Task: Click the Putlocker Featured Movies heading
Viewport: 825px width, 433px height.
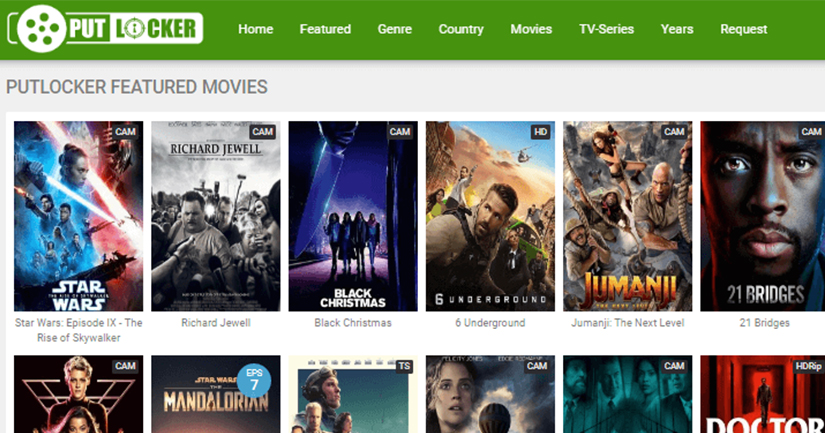Action: (137, 87)
